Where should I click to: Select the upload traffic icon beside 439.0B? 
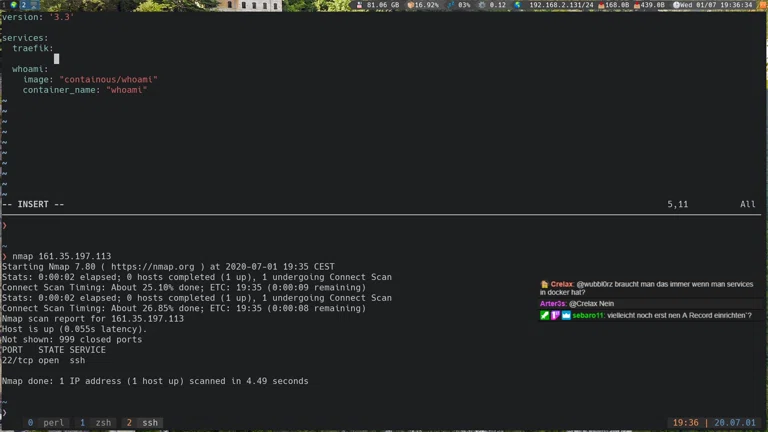[637, 5]
